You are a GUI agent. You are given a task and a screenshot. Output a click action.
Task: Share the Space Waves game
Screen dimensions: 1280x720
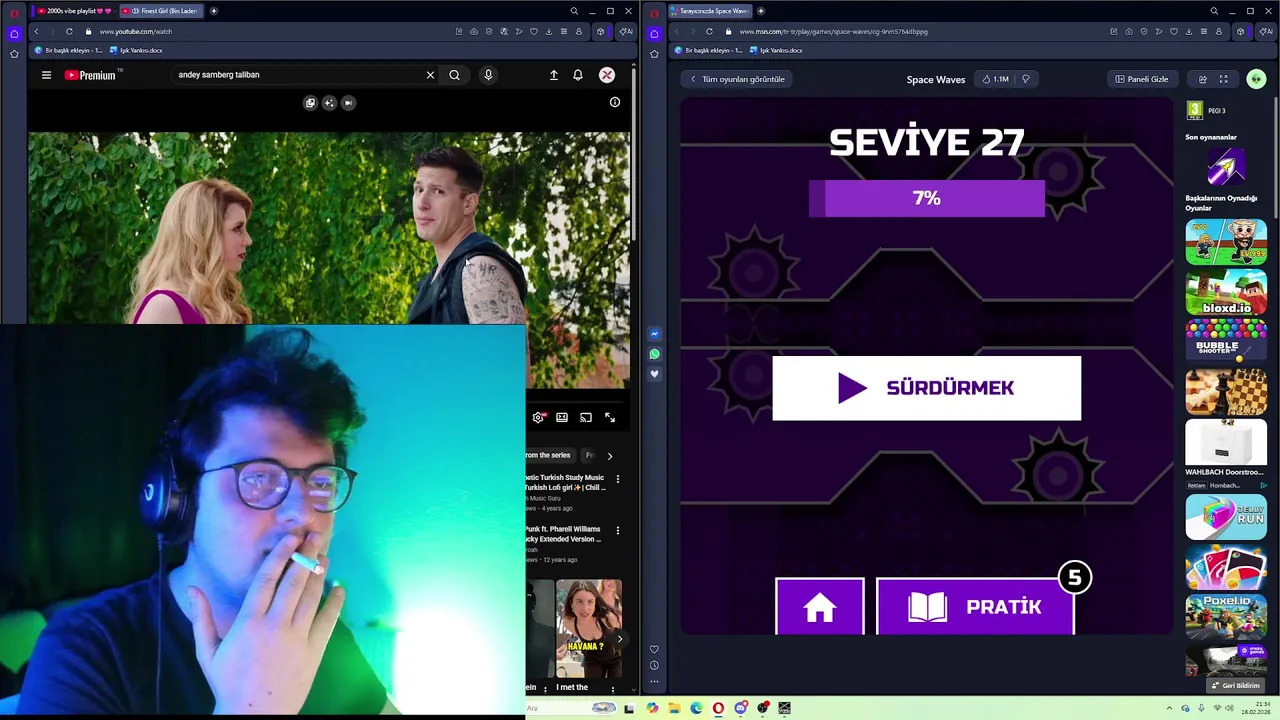(1202, 79)
